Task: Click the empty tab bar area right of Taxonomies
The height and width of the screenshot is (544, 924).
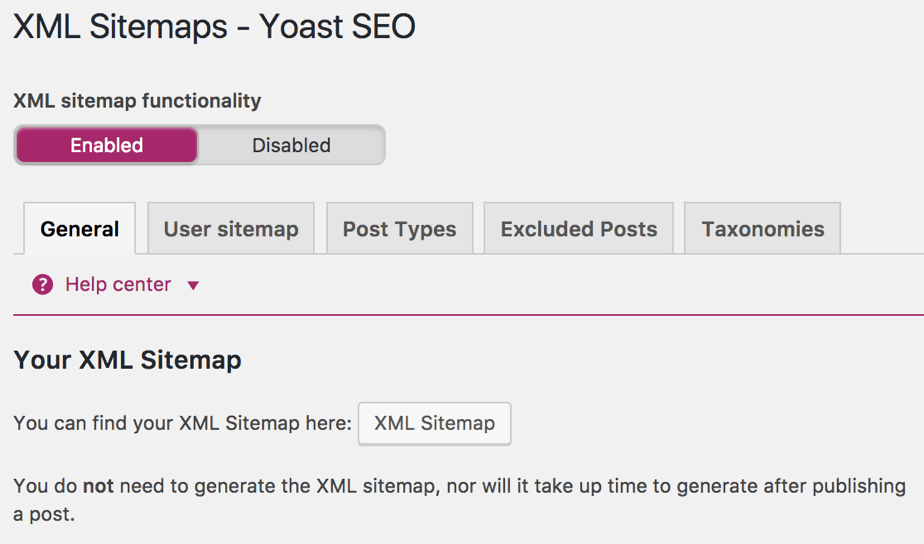Action: point(880,229)
